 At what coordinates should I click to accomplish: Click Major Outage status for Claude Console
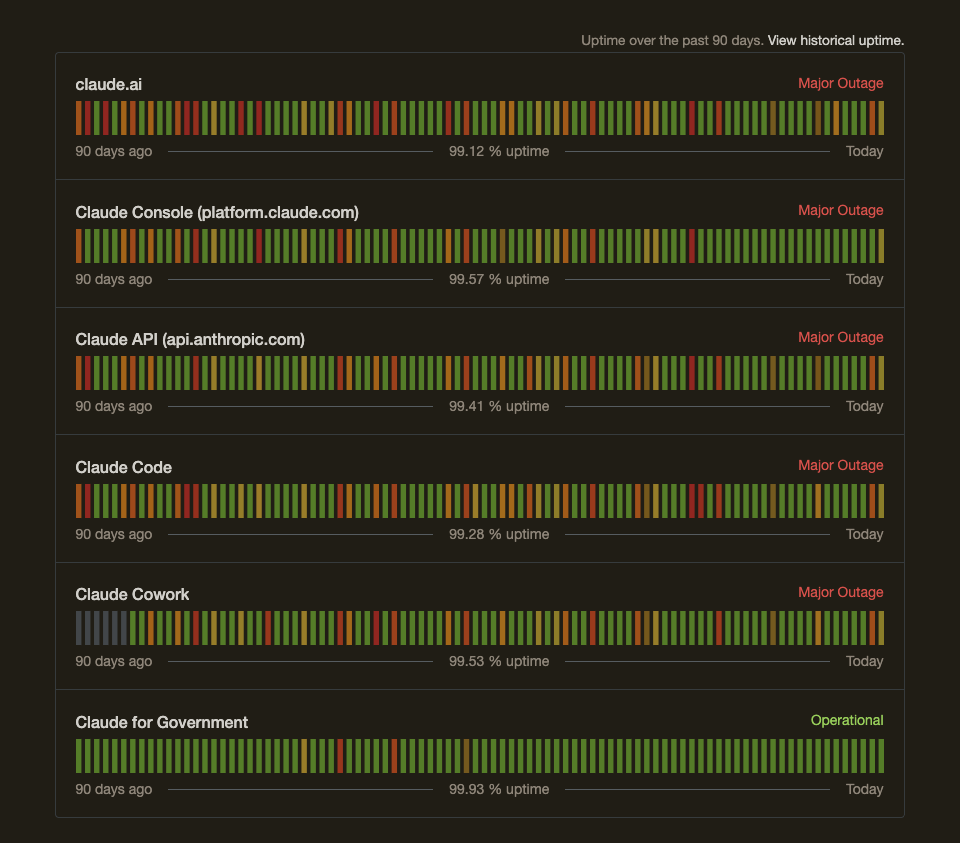[x=841, y=210]
